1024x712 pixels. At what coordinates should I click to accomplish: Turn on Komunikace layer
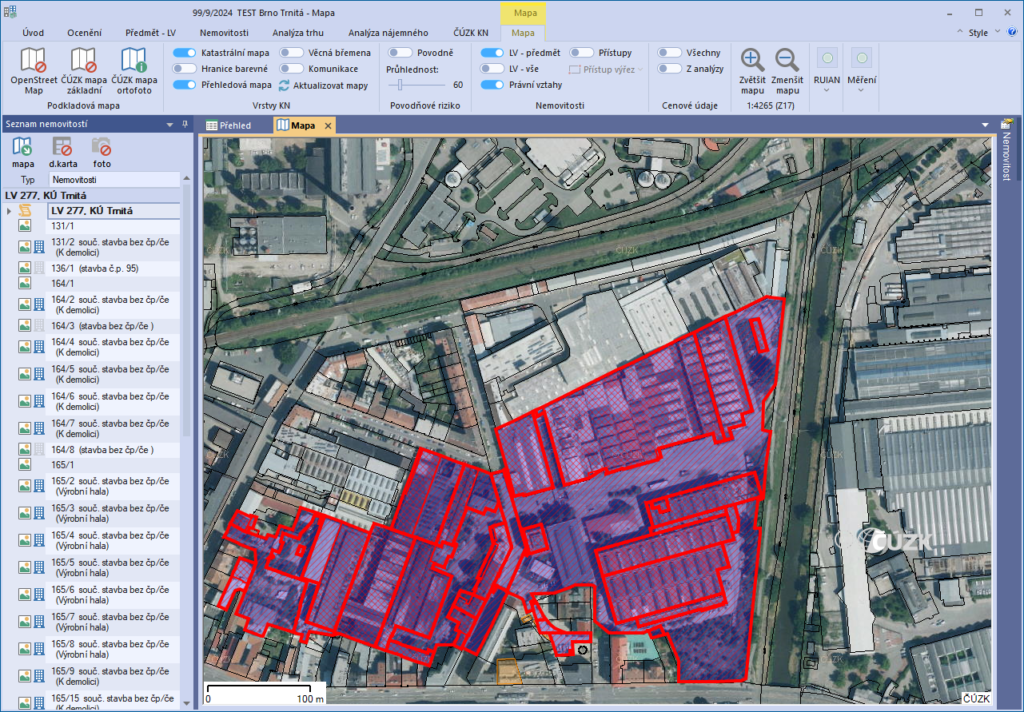coord(291,69)
